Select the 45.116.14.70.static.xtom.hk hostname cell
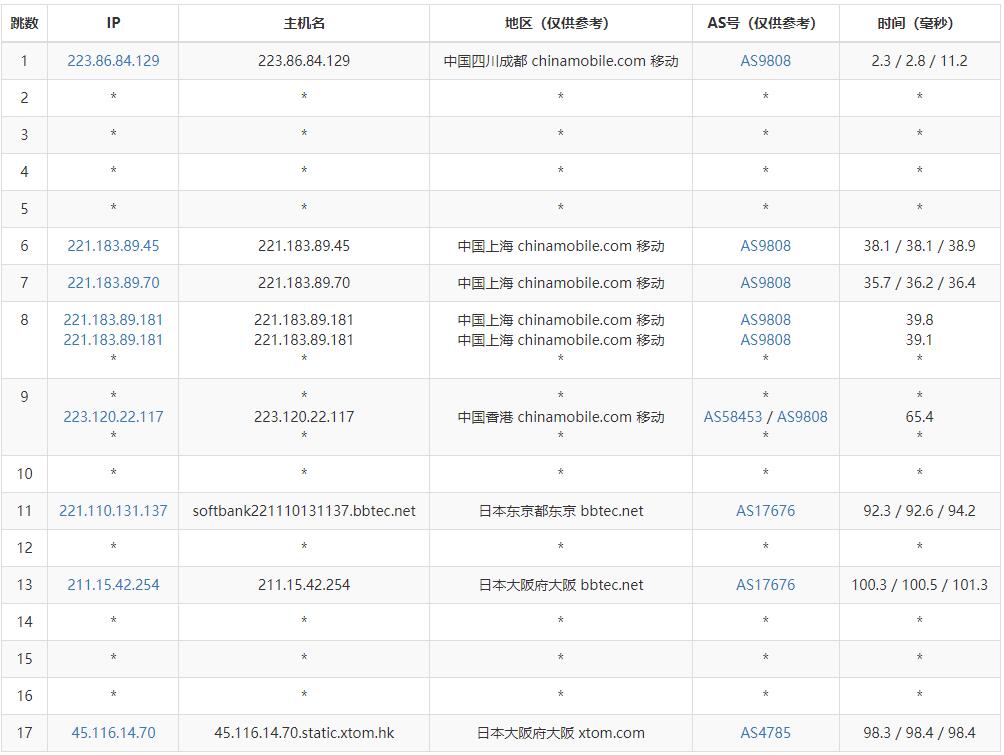This screenshot has width=1004, height=755. coord(304,733)
